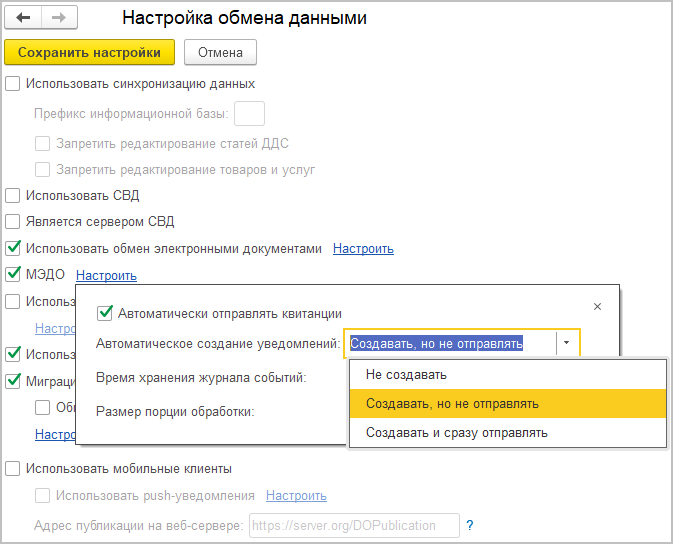Toggle Автоматически отправлять квитанции checkbox
This screenshot has height=544, width=673.
(x=105, y=313)
